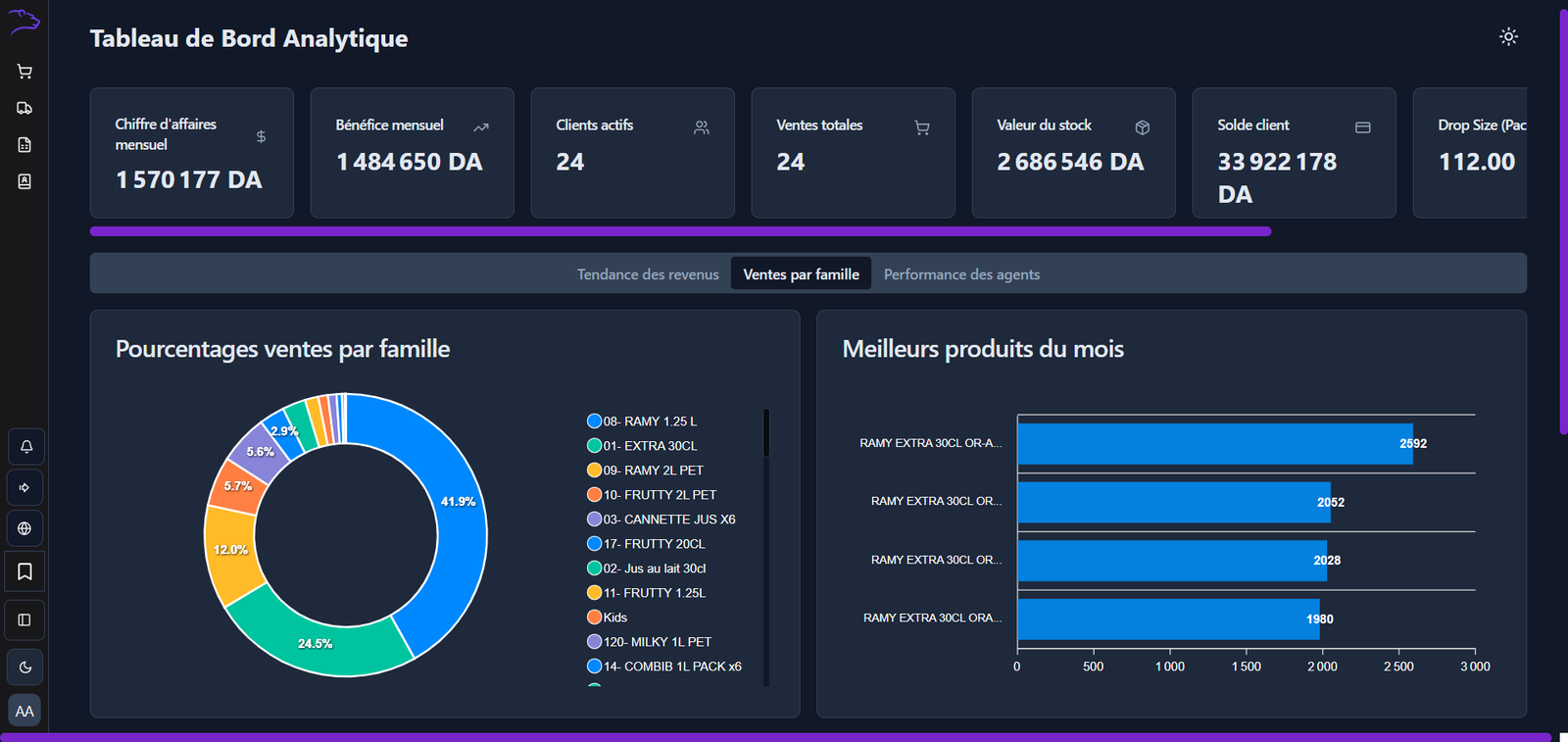Screen dimensions: 1568x742
Task: Open the globe language icon in sidebar
Action: 25,528
